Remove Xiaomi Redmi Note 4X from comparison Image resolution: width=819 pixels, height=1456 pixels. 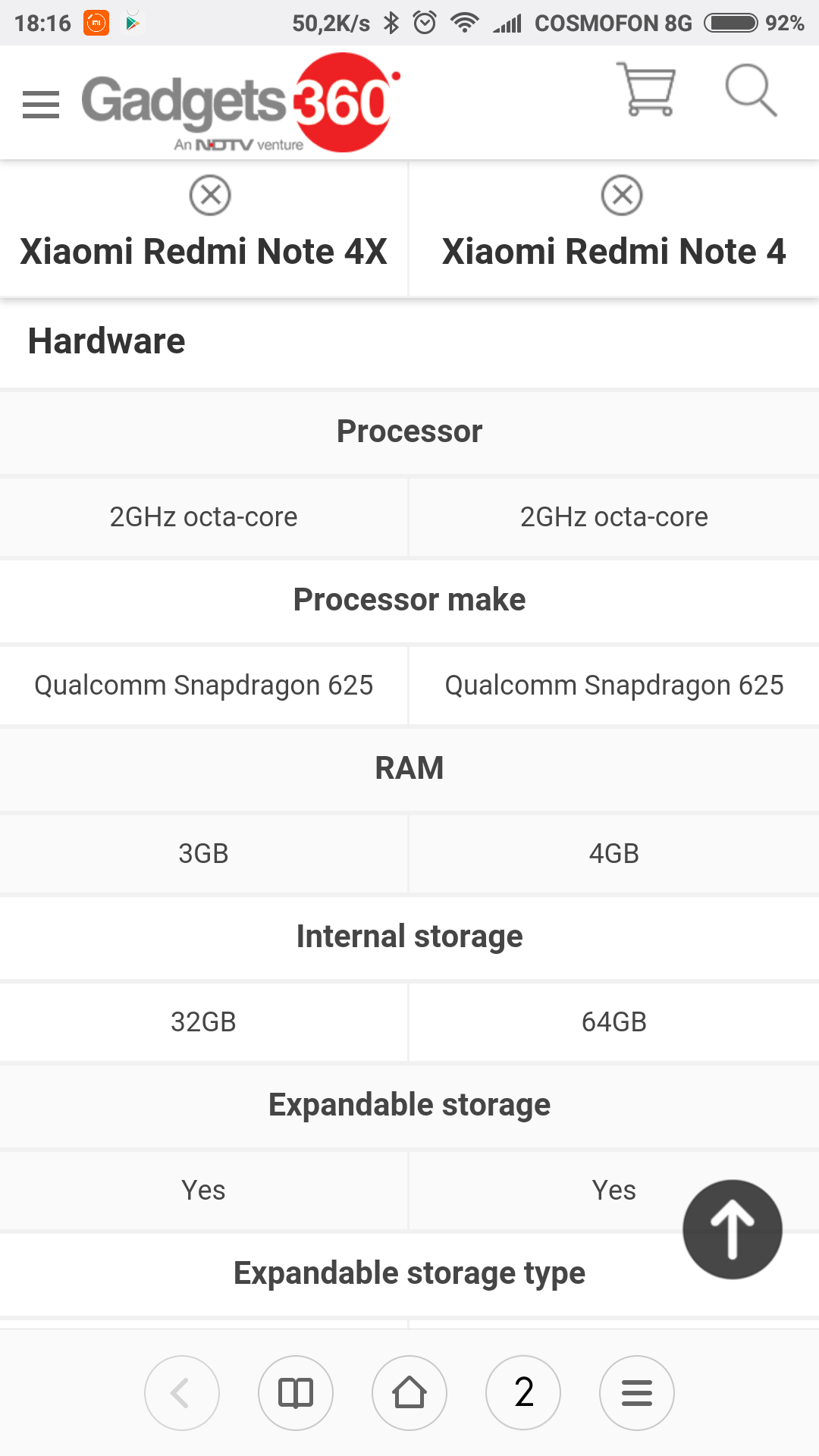pos(210,196)
